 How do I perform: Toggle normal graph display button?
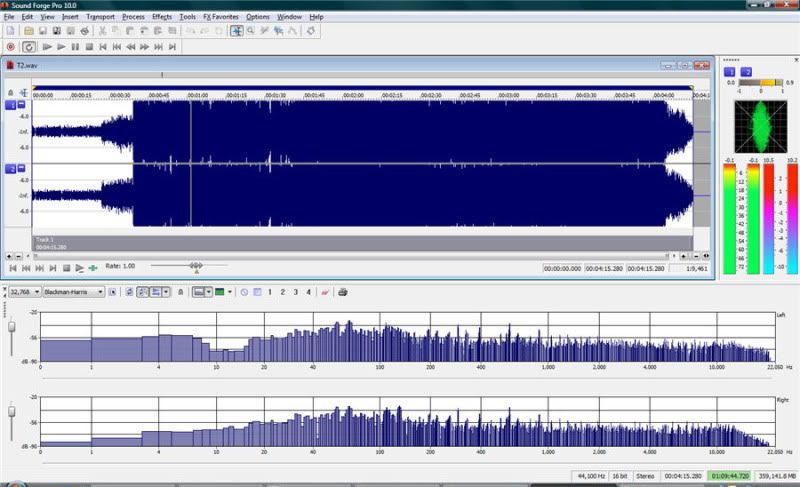tap(198, 292)
